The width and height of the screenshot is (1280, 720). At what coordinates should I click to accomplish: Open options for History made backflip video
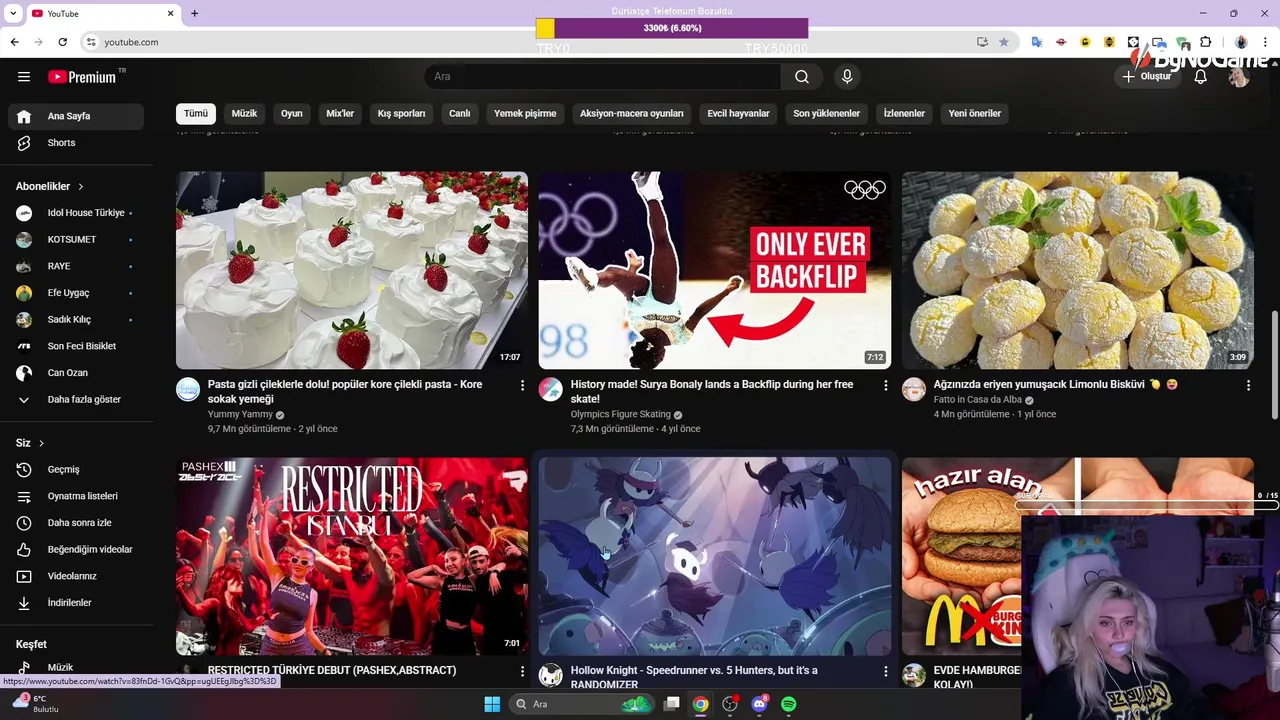885,385
